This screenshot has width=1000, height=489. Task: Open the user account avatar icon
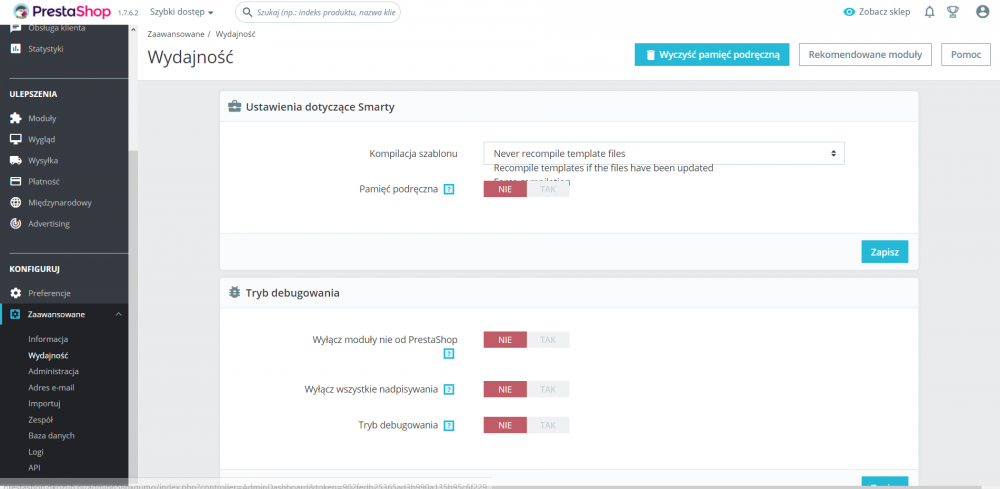click(982, 12)
